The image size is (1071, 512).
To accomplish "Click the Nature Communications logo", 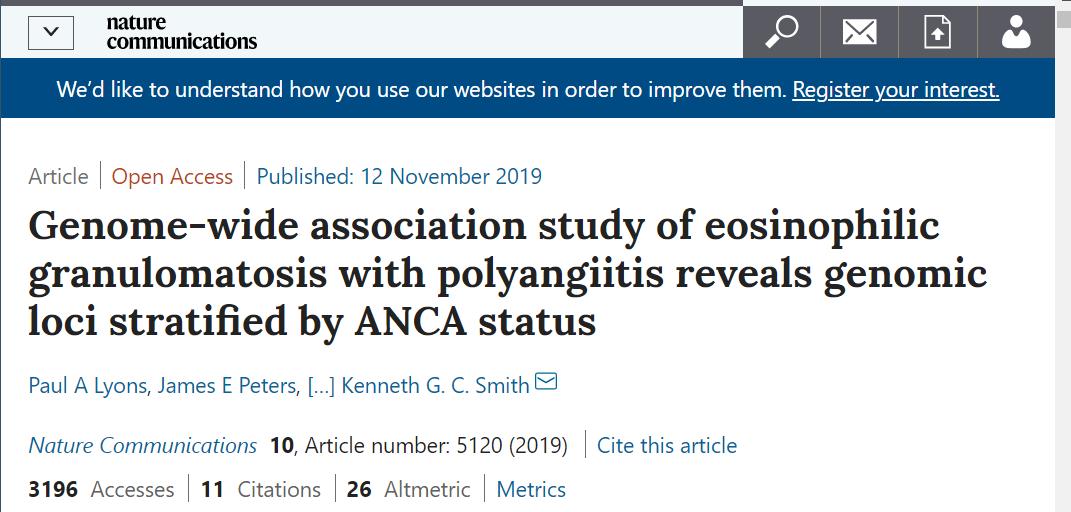I will pyautogui.click(x=181, y=32).
